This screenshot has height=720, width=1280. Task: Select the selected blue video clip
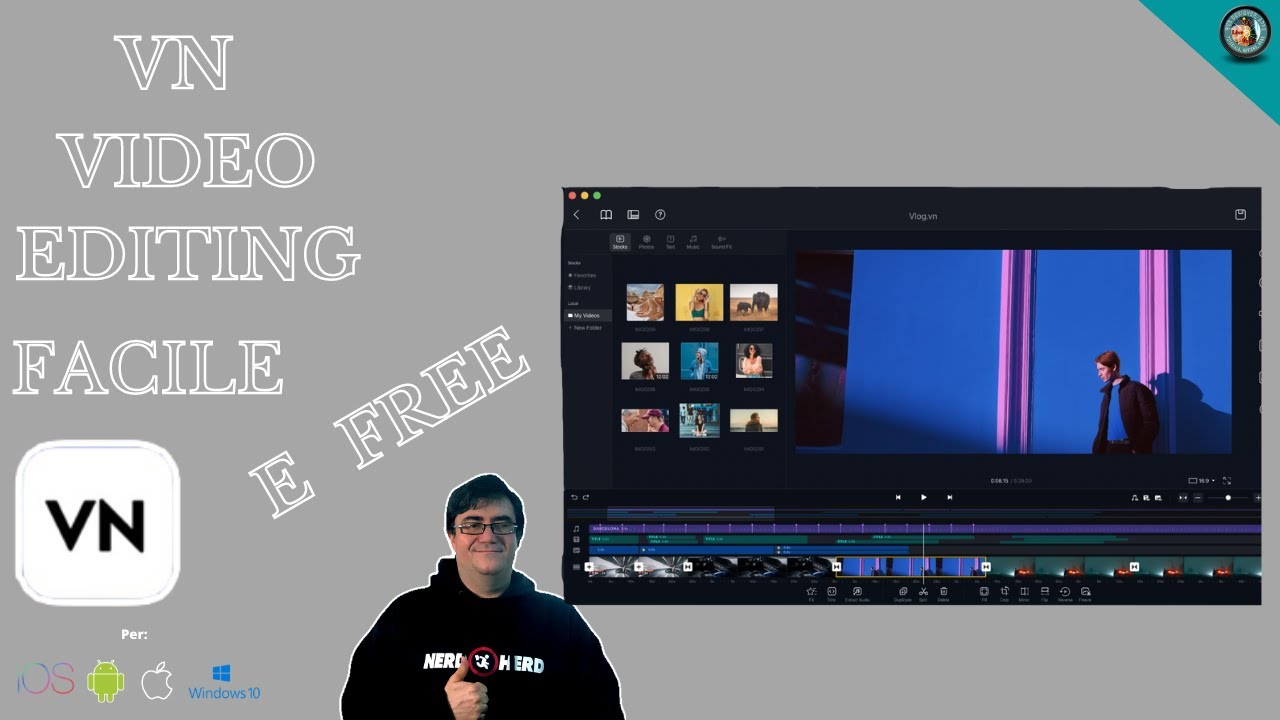(x=911, y=567)
